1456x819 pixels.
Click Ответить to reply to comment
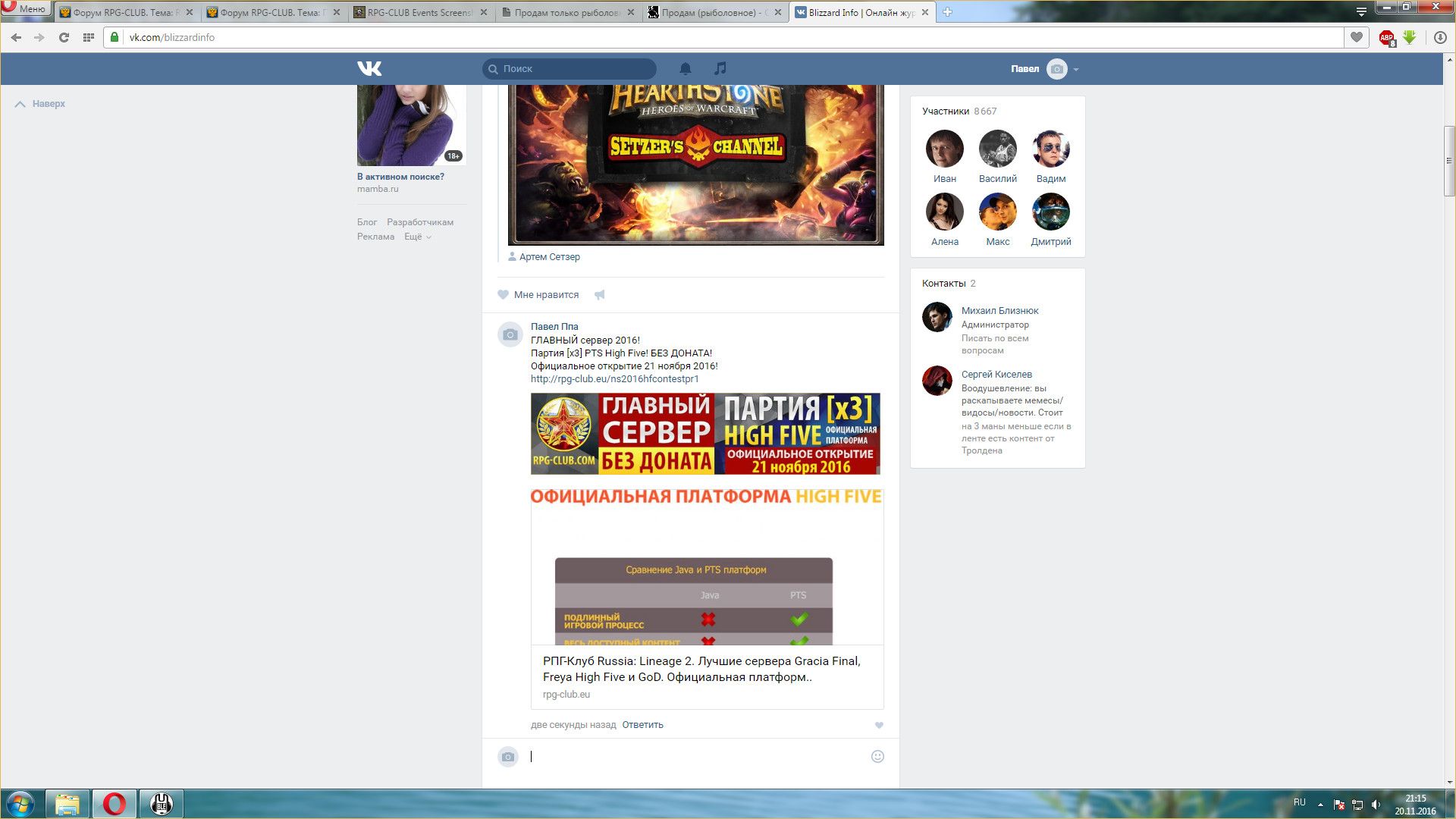642,725
